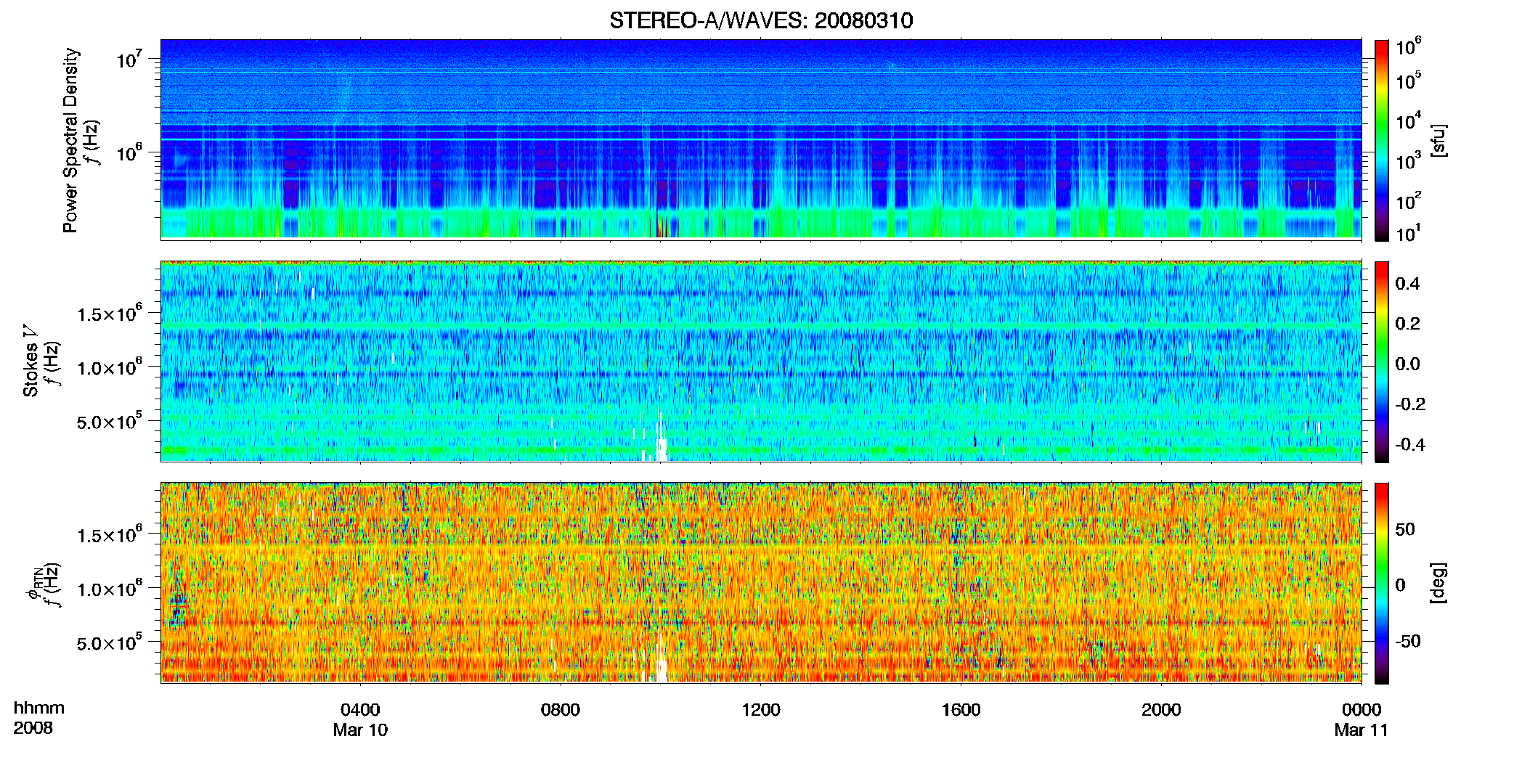
Task: Click 1.5×10^6 tick in φRTN panel
Action: coord(110,535)
